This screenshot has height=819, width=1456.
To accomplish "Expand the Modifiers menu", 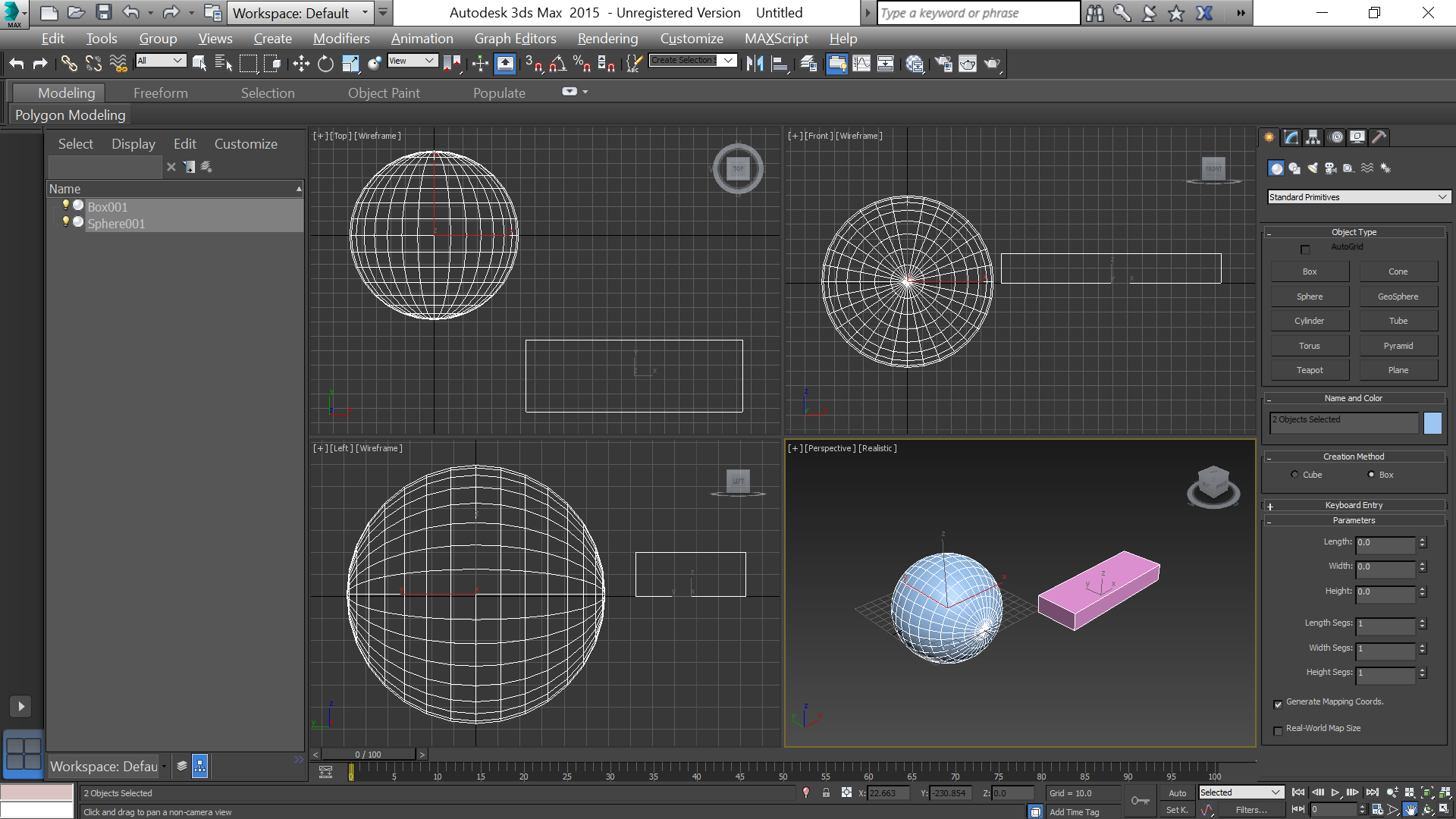I will [340, 37].
